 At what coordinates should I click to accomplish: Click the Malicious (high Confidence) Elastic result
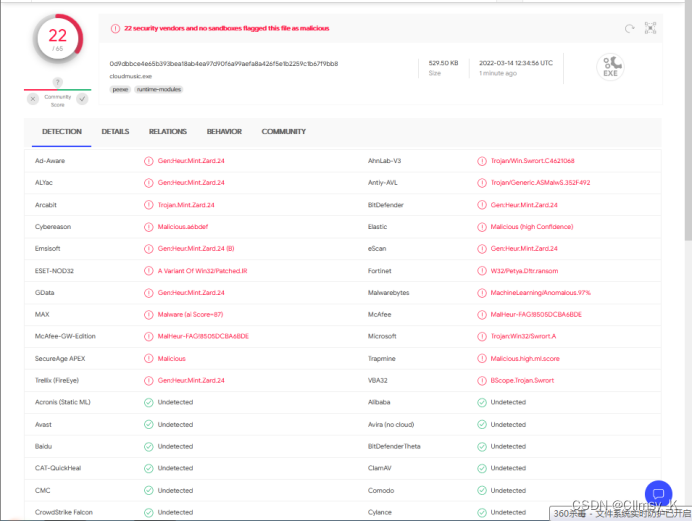[x=532, y=227]
